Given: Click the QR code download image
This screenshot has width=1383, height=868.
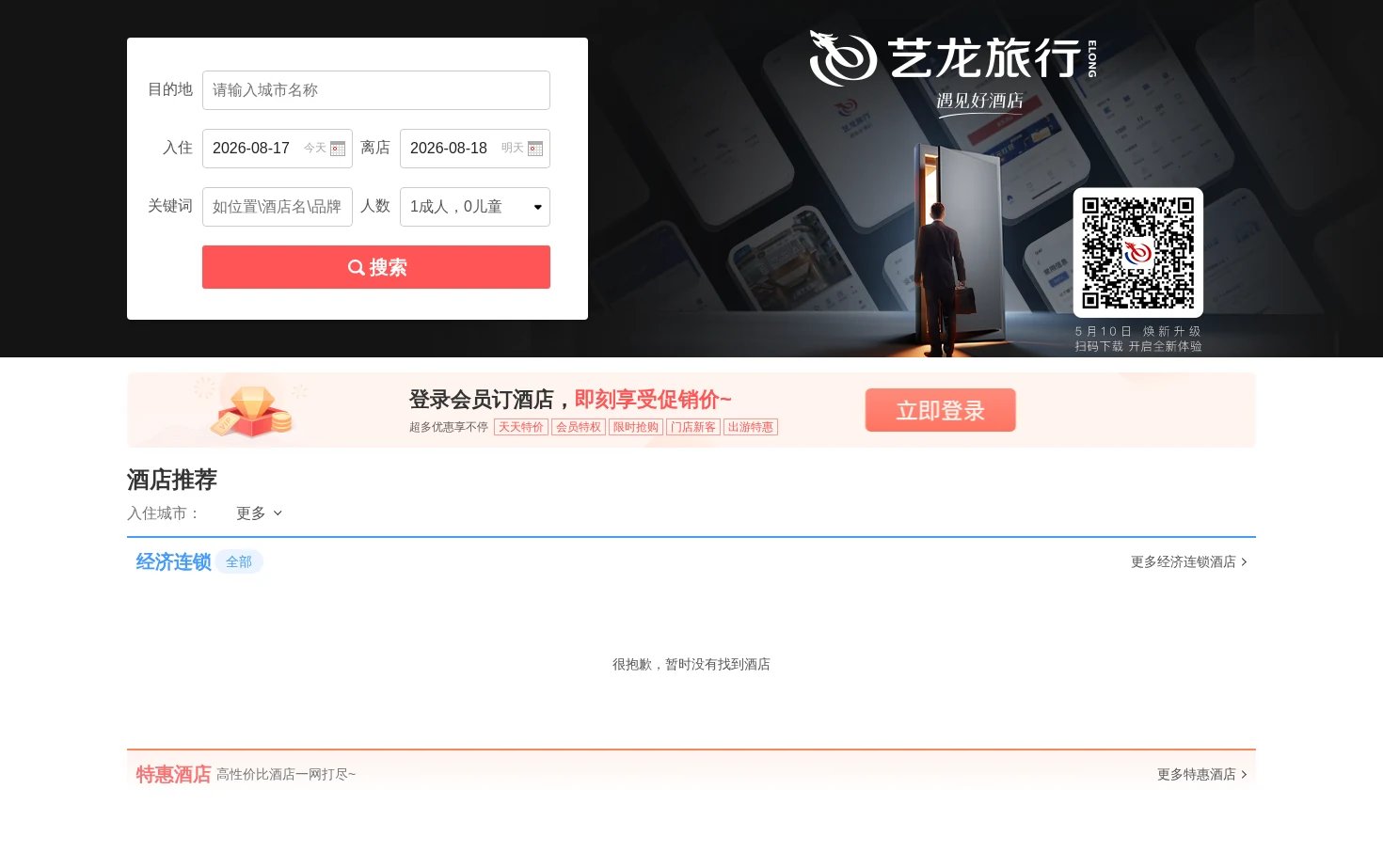Looking at the screenshot, I should pos(1138,253).
